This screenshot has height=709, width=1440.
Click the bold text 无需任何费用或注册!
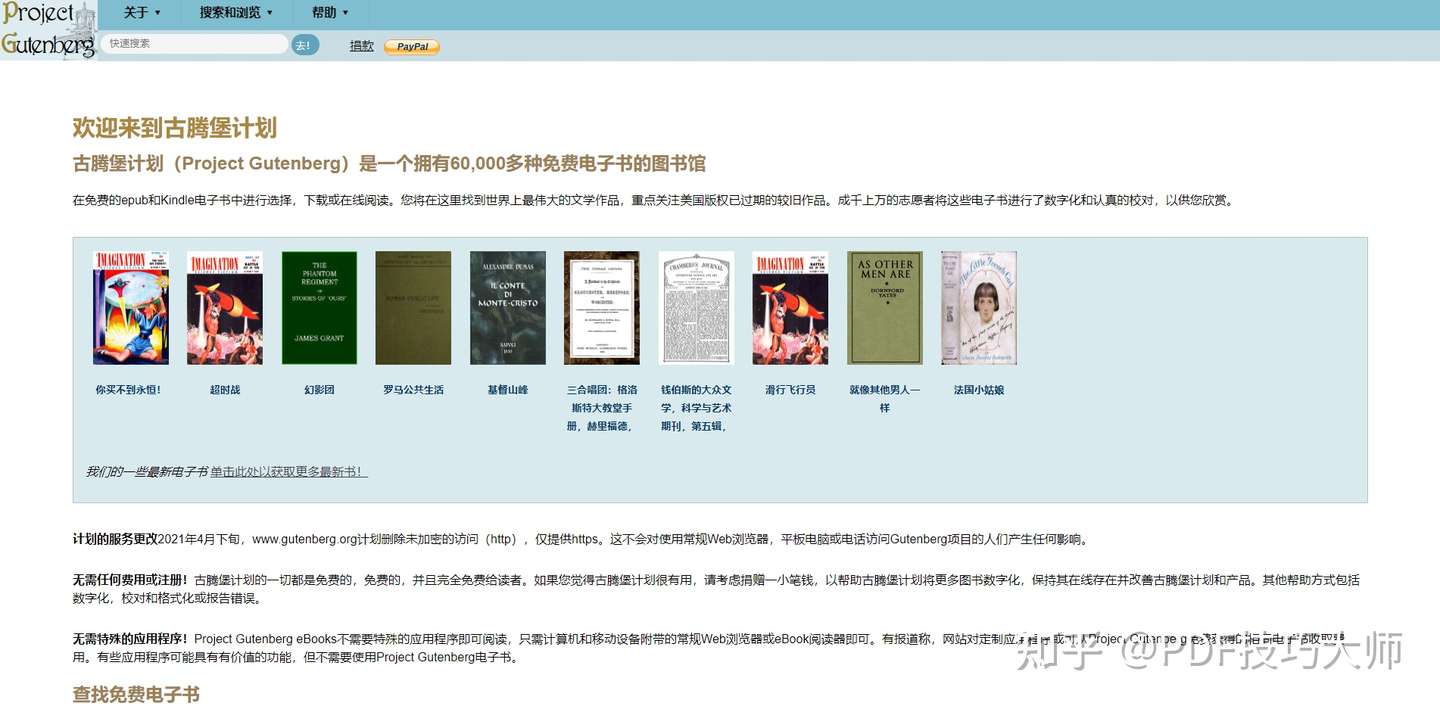click(x=130, y=580)
